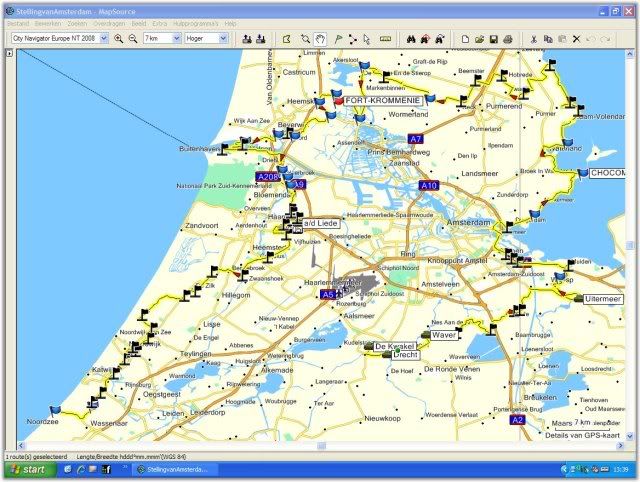The height and width of the screenshot is (482, 640).
Task: Undo last action toolbar icon
Action: pos(591,39)
